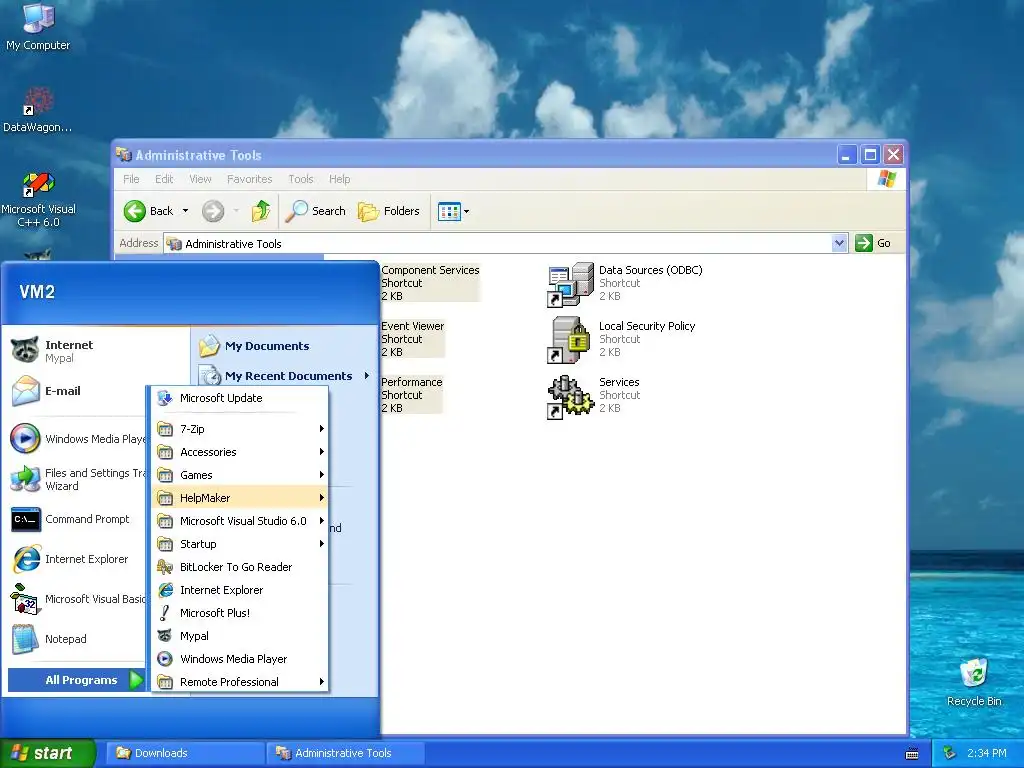This screenshot has height=768, width=1024.
Task: Toggle the Folders pane button
Action: (x=389, y=211)
